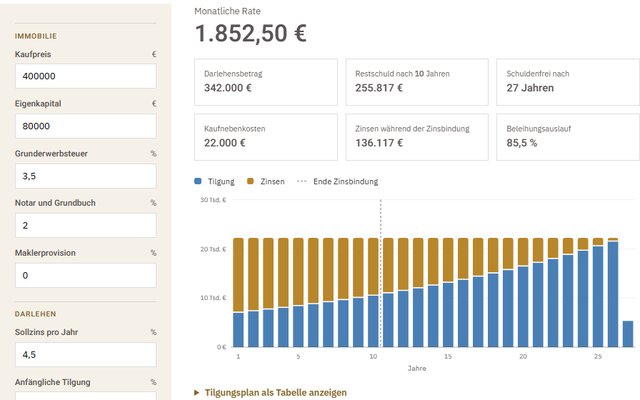Image resolution: width=640 pixels, height=400 pixels.
Task: Click the blue Tilgung legend swatch
Action: pos(198,181)
